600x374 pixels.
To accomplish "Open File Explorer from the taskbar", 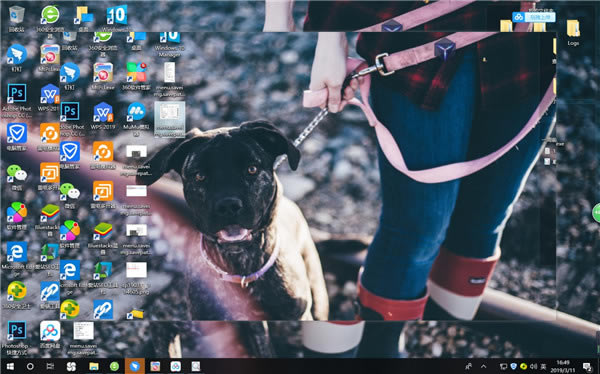I will (94, 366).
